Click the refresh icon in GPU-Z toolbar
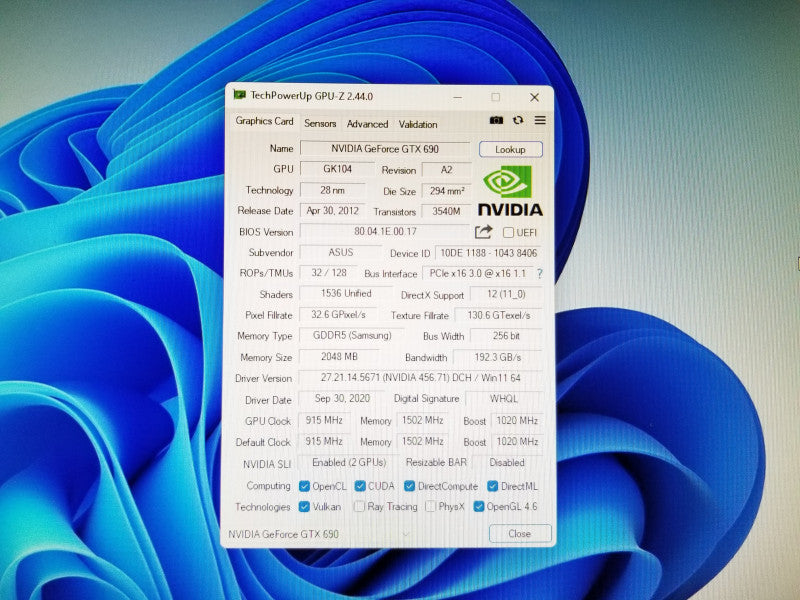The image size is (800, 600). (518, 120)
